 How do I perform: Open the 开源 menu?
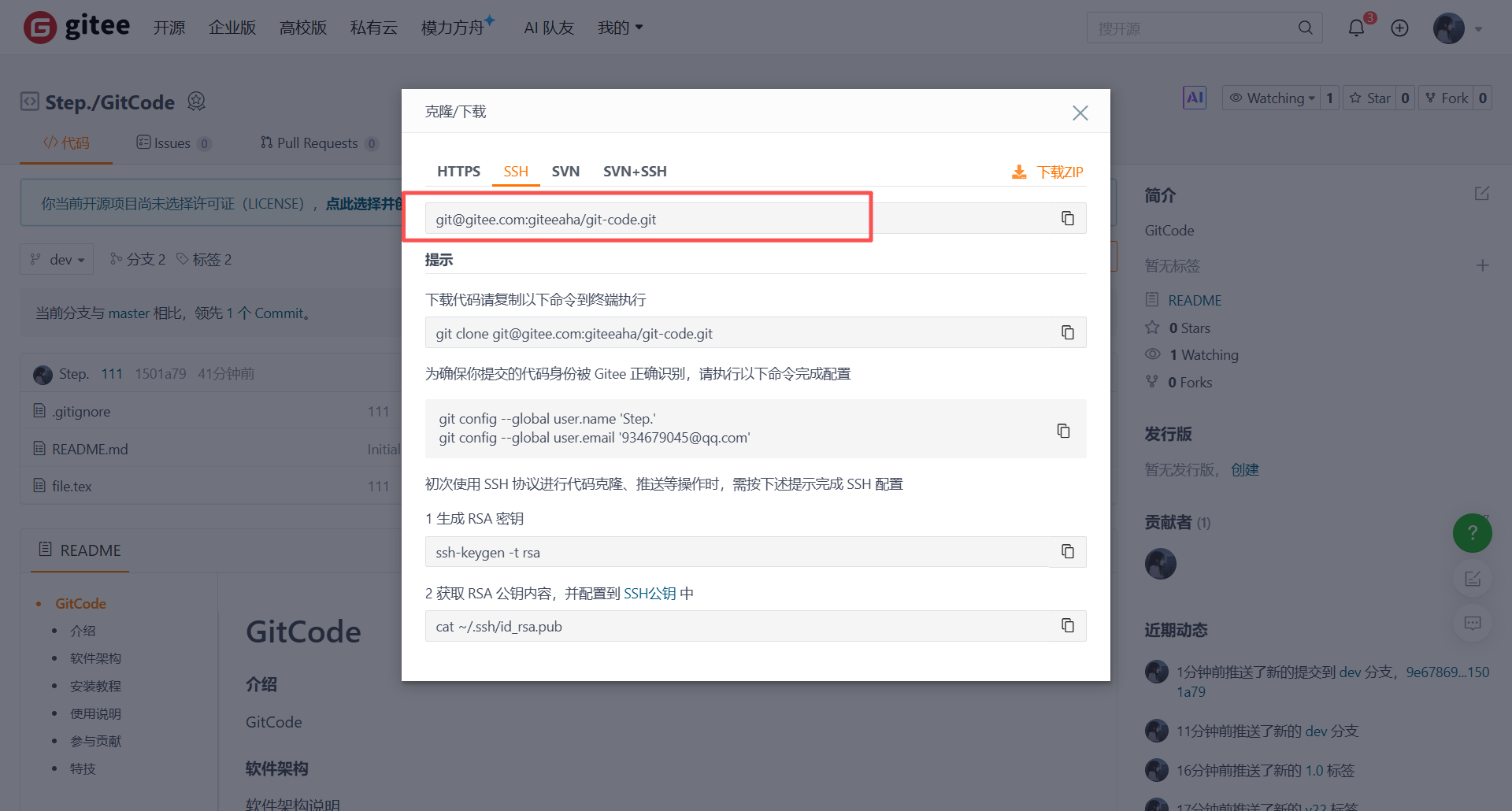(x=169, y=28)
